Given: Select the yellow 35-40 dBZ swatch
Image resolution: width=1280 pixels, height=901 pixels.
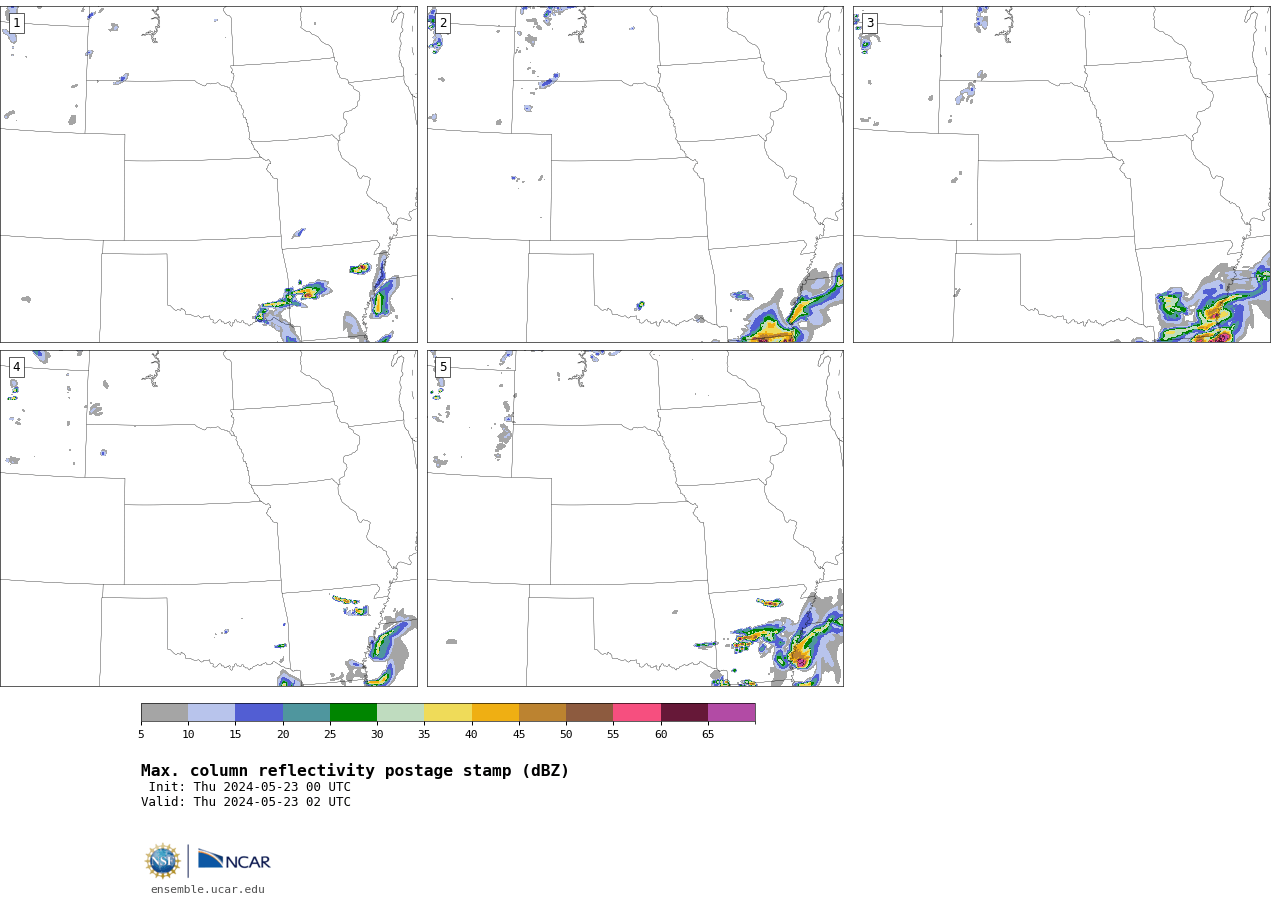Looking at the screenshot, I should 448,713.
